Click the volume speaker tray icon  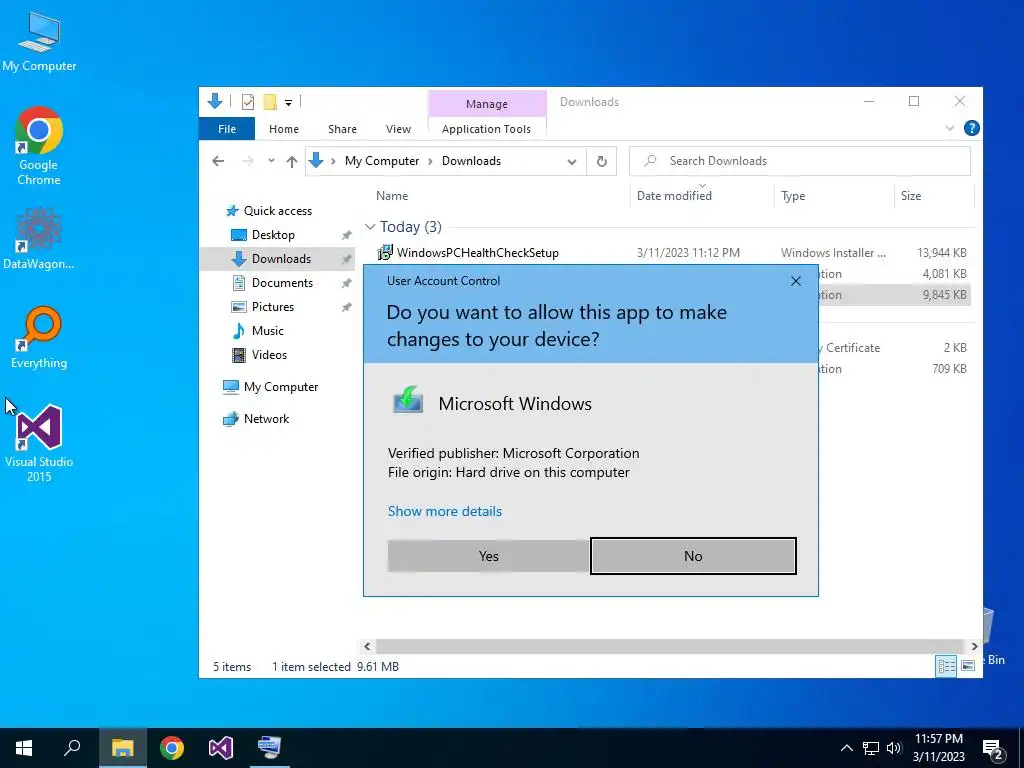tap(893, 748)
